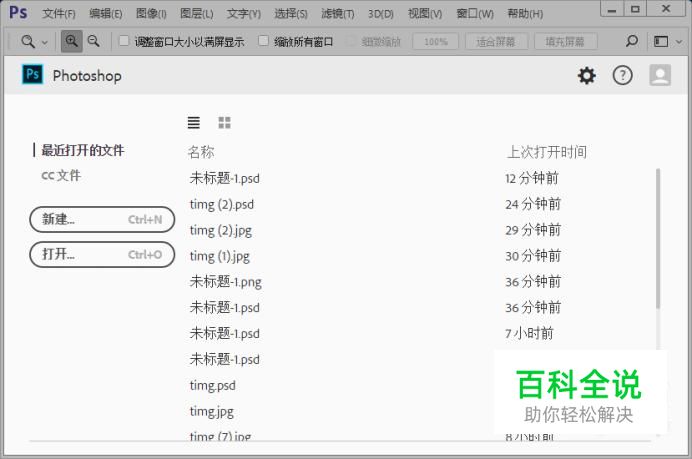Click the Ps logo in the menu bar
692x459 pixels.
point(18,12)
